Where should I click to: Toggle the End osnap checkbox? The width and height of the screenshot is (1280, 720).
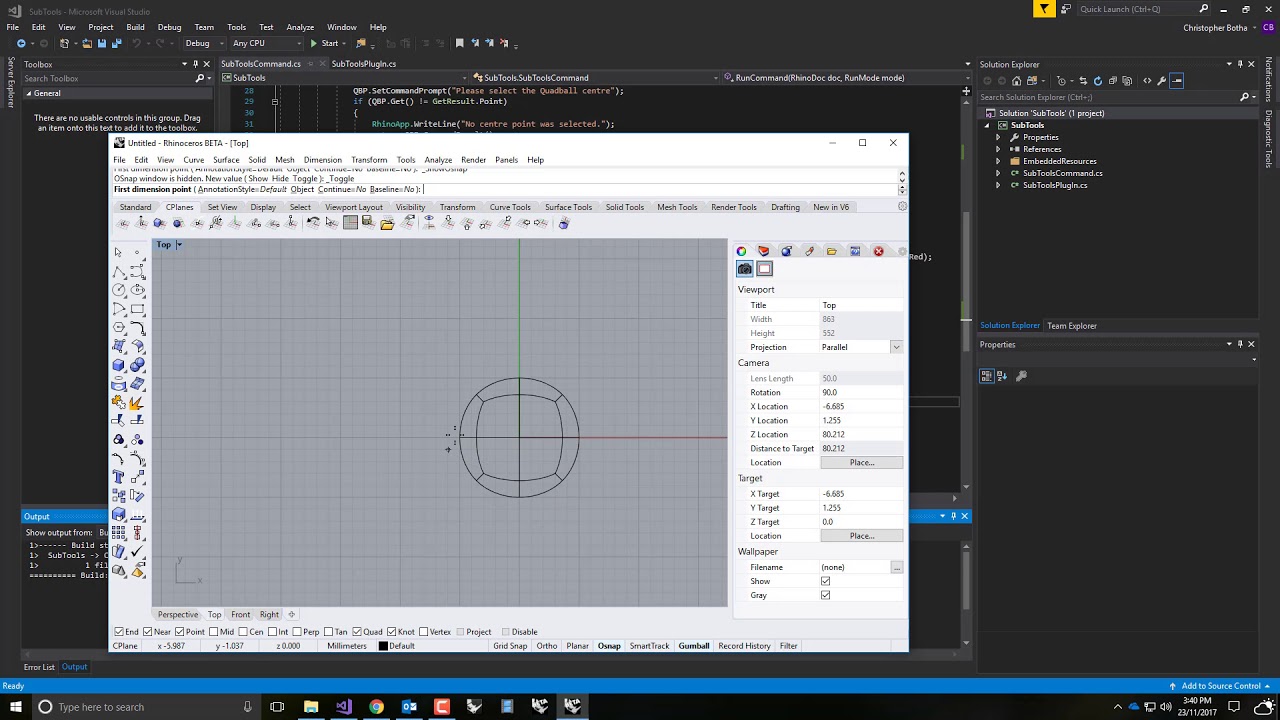120,632
